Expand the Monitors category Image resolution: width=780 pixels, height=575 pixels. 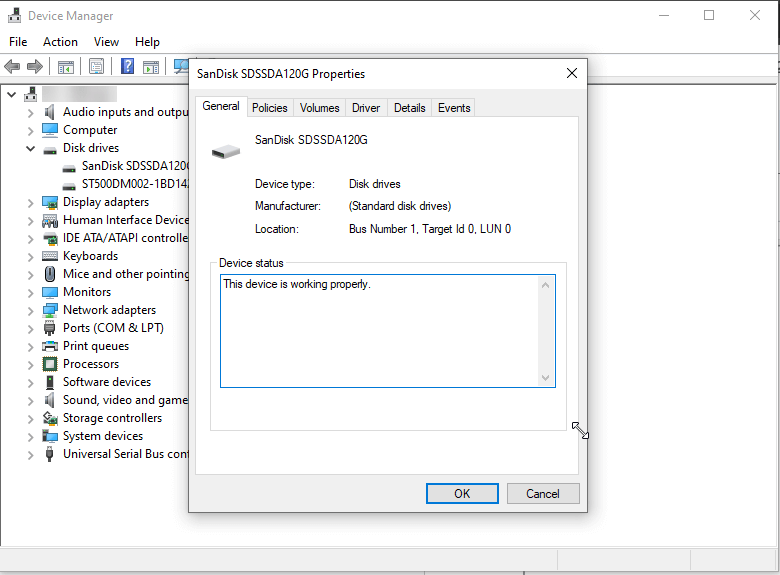point(31,292)
